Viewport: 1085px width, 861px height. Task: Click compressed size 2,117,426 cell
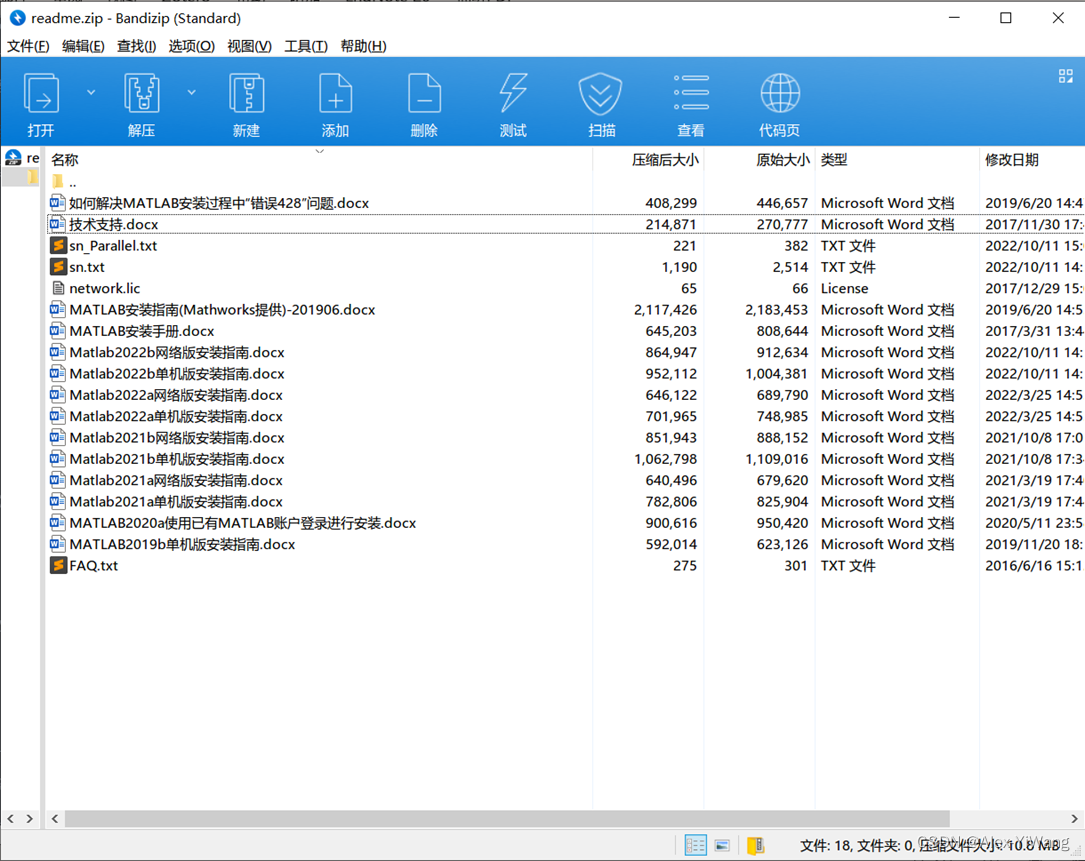click(665, 310)
